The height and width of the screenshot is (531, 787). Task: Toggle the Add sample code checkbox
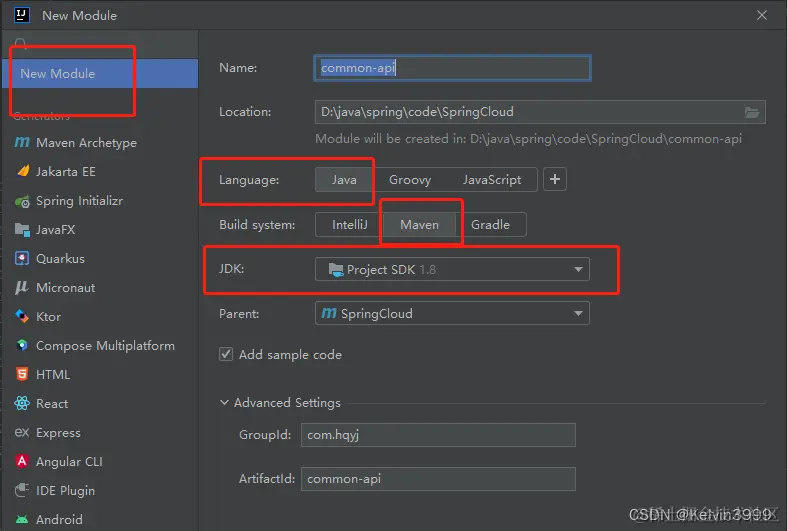coord(226,354)
